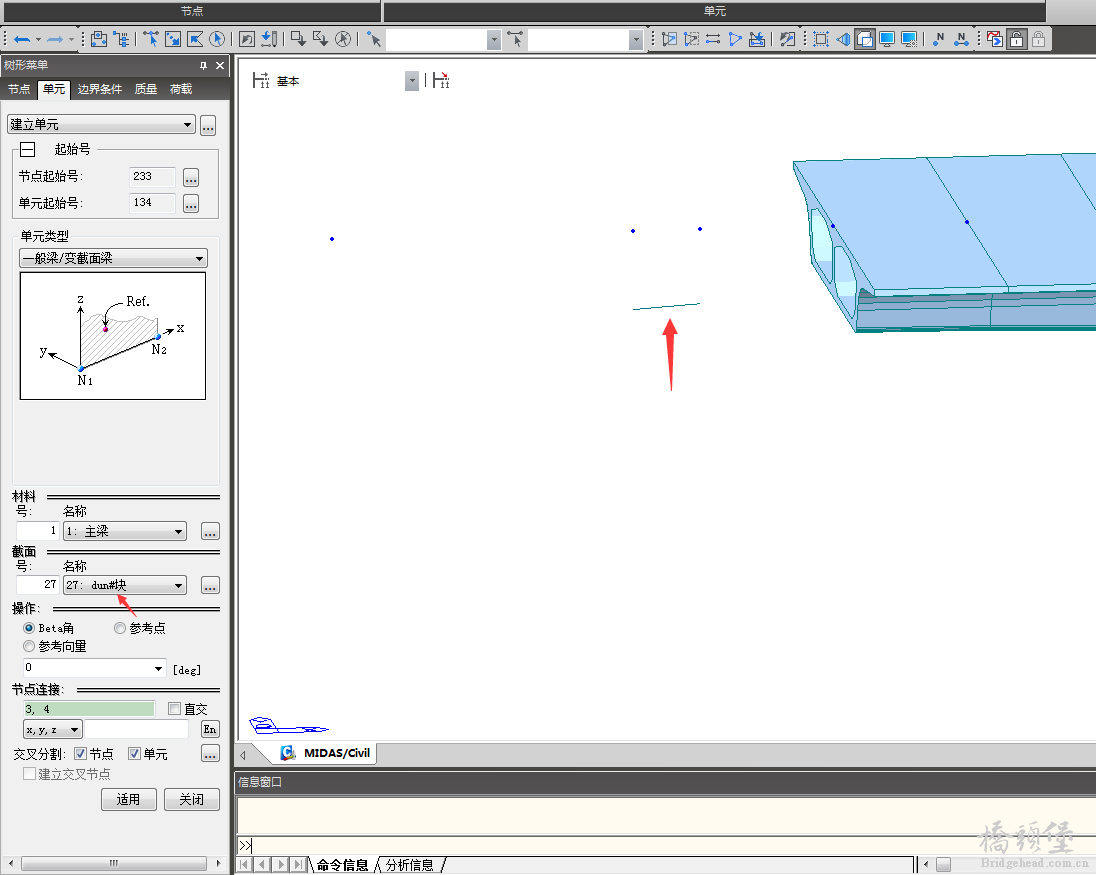Toggle the perspective view icon
The image size is (1096, 875).
click(843, 39)
